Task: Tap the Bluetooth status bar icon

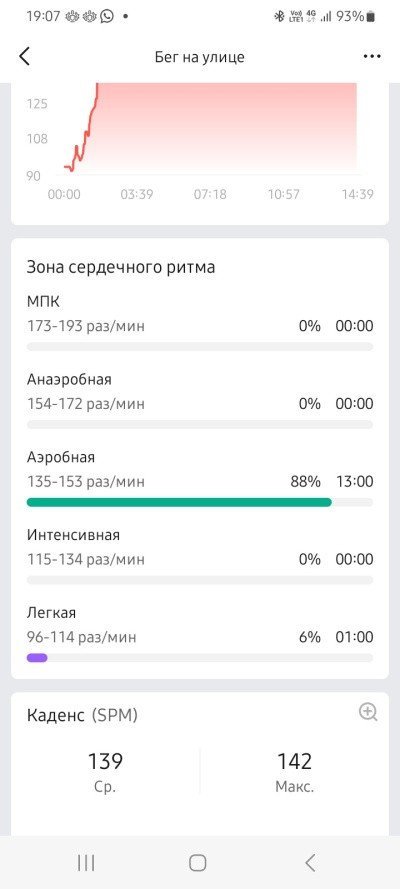Action: 279,16
